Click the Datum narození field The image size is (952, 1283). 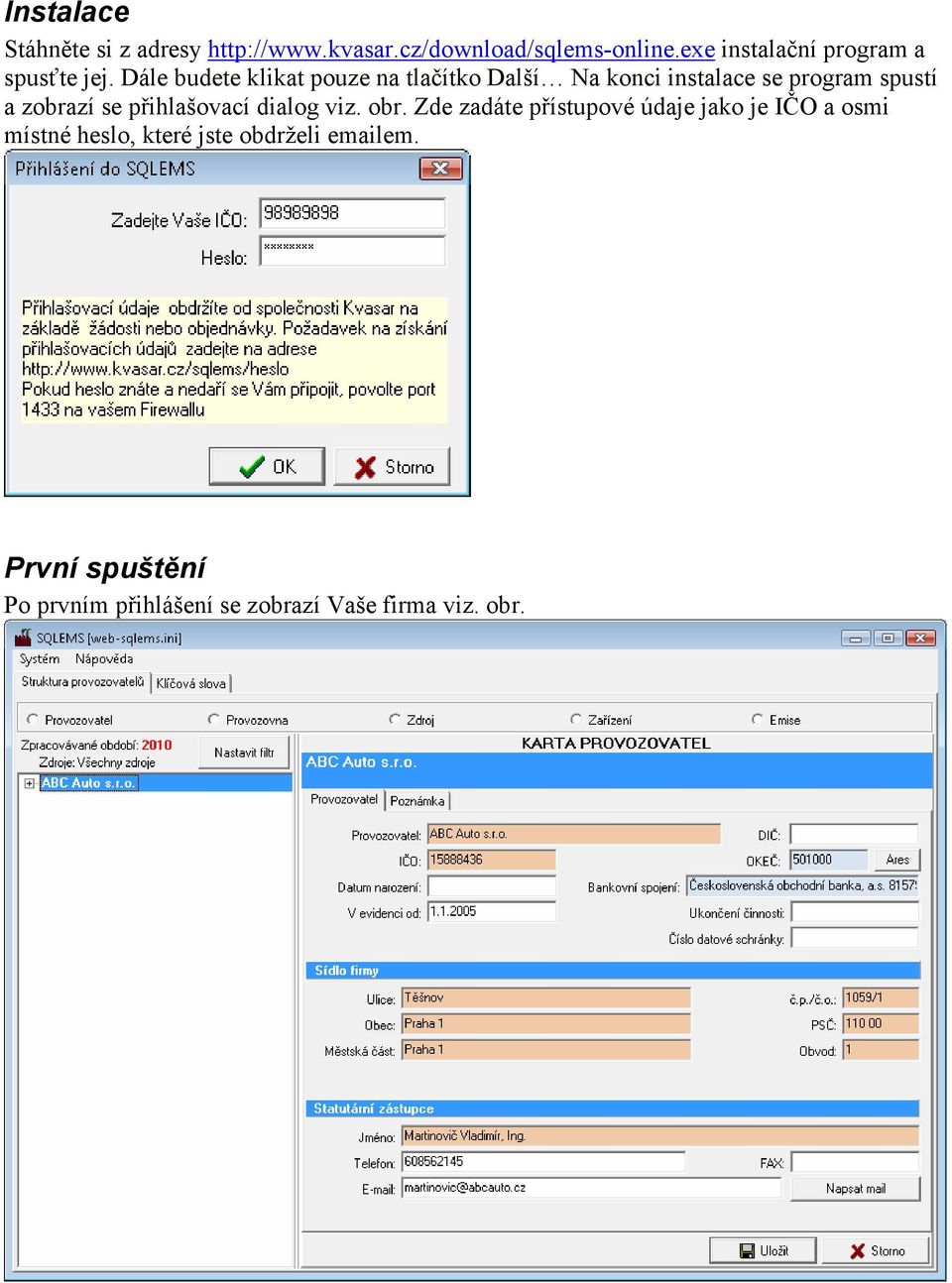tap(491, 886)
